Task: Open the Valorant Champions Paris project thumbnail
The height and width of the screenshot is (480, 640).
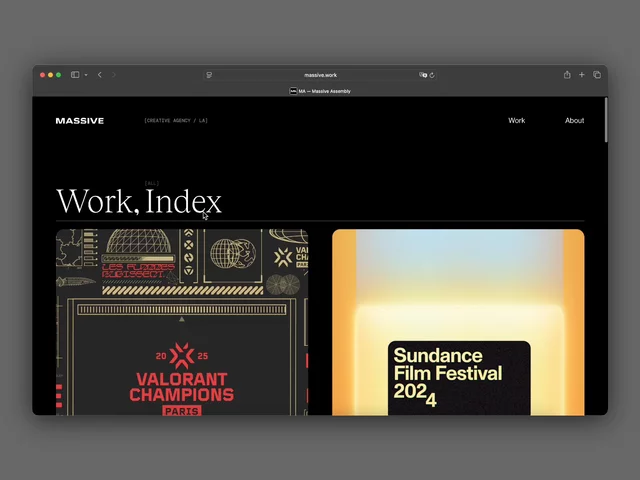Action: pos(182,322)
